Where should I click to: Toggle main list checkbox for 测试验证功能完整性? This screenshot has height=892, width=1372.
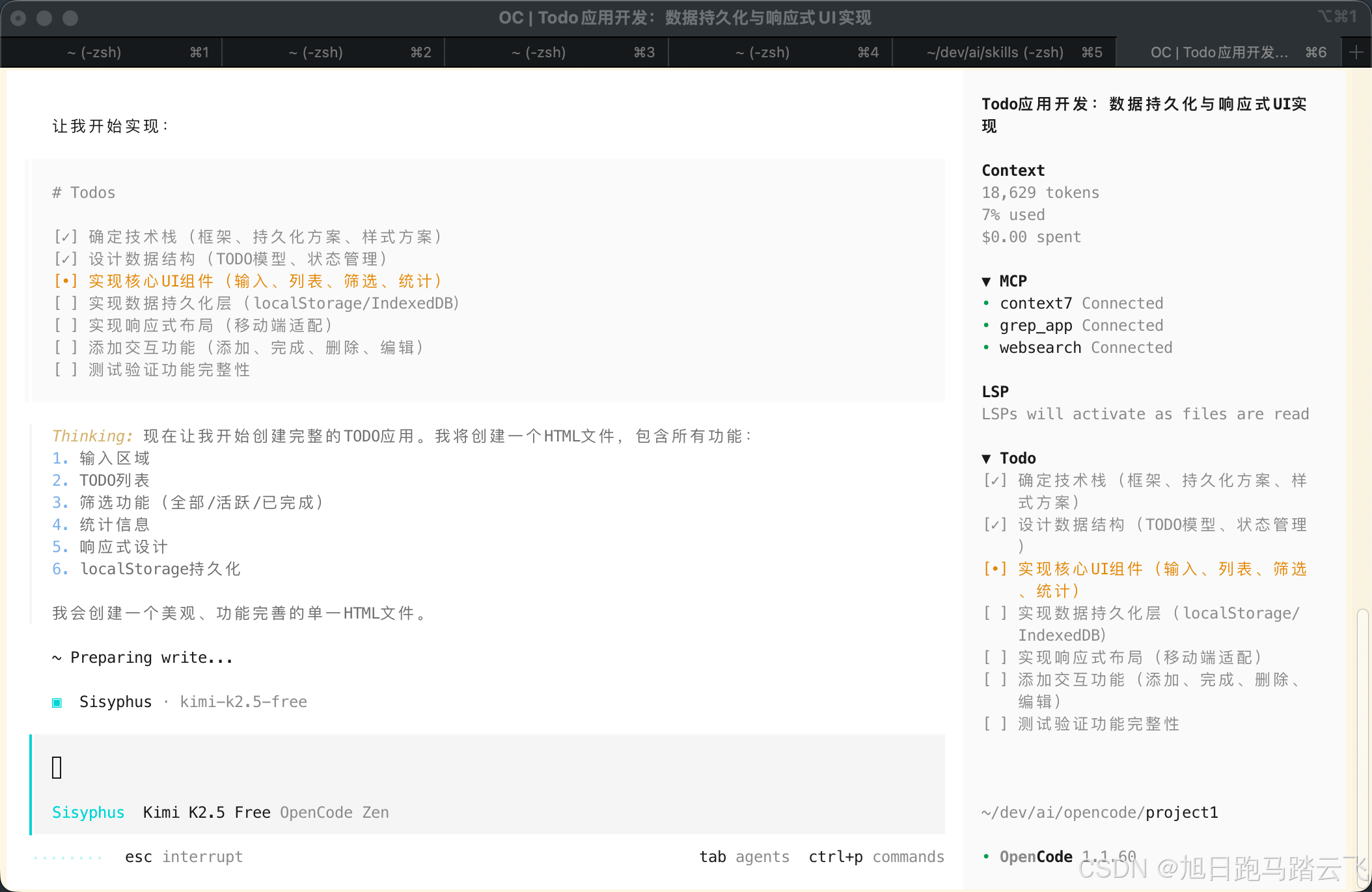point(66,369)
